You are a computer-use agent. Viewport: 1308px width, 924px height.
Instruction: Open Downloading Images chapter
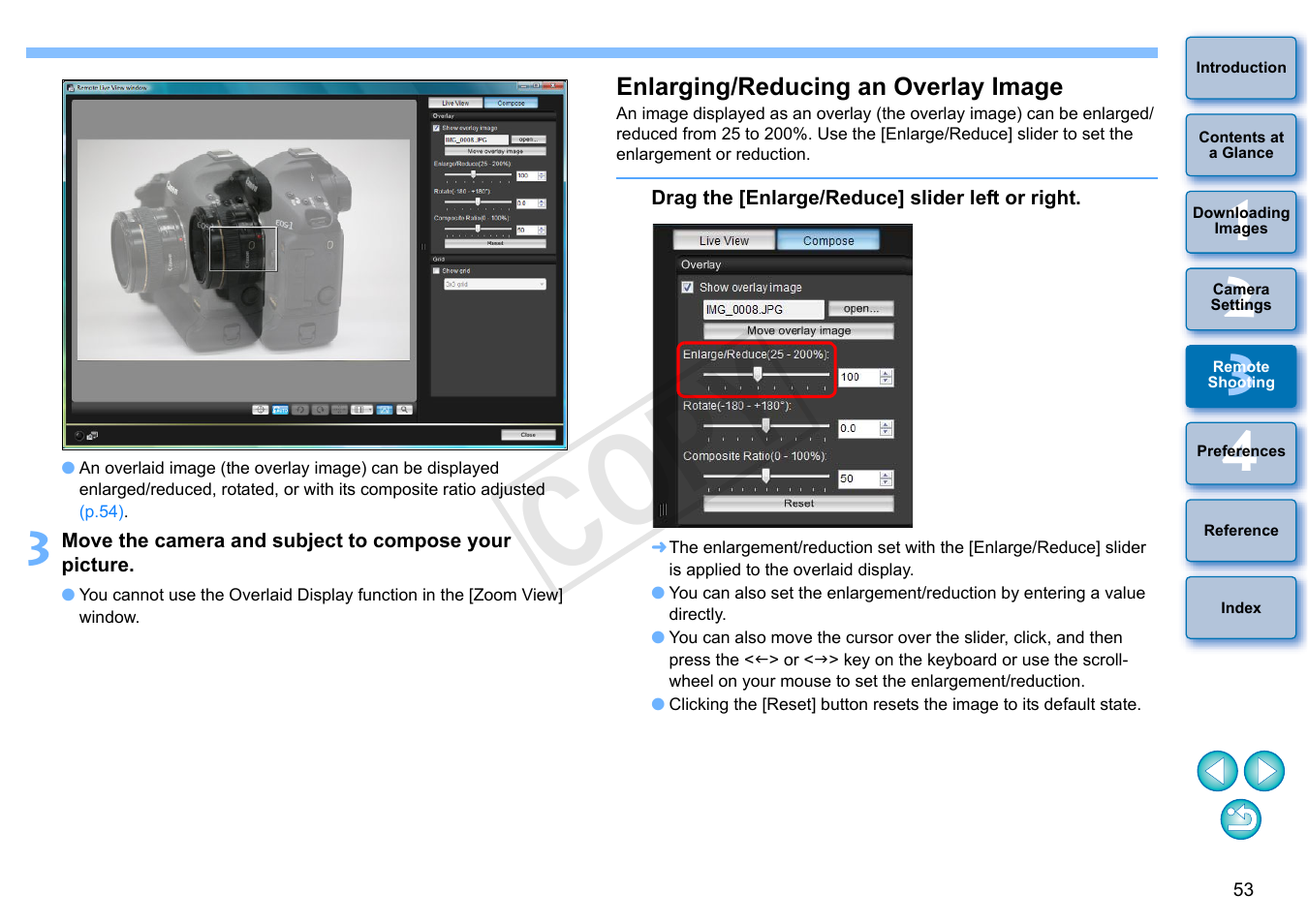tap(1241, 222)
